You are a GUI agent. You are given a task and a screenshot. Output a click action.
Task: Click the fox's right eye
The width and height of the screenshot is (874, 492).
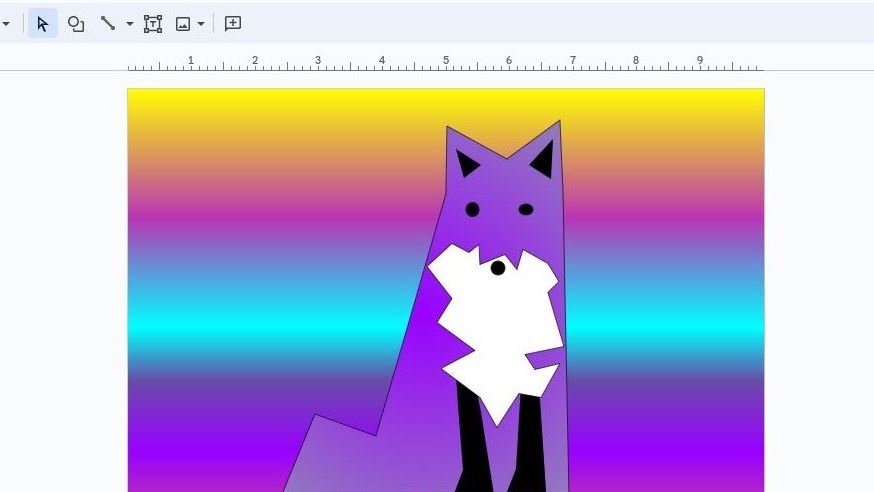point(526,209)
